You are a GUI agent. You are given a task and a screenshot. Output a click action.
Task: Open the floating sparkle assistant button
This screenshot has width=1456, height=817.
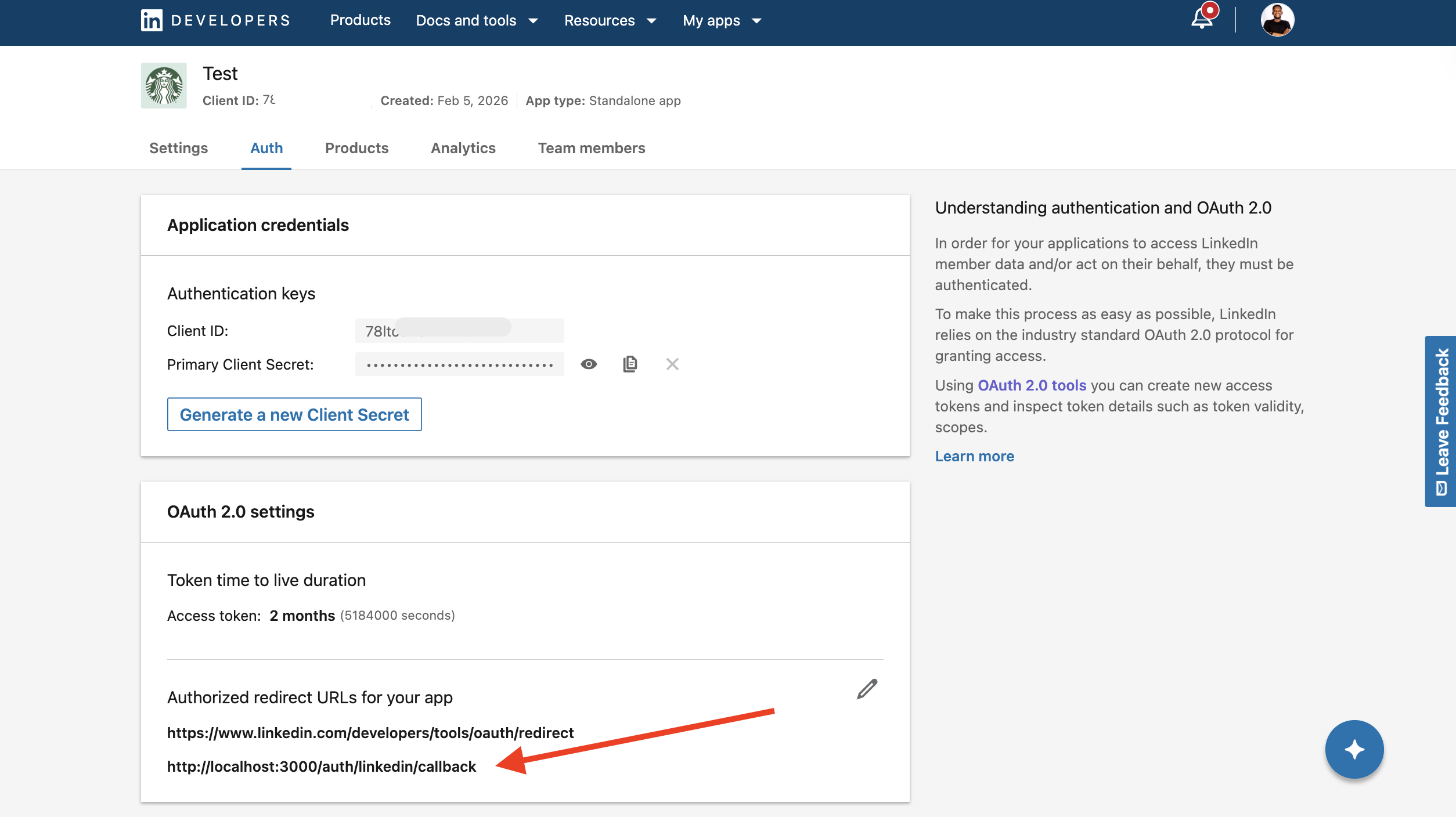1354,749
